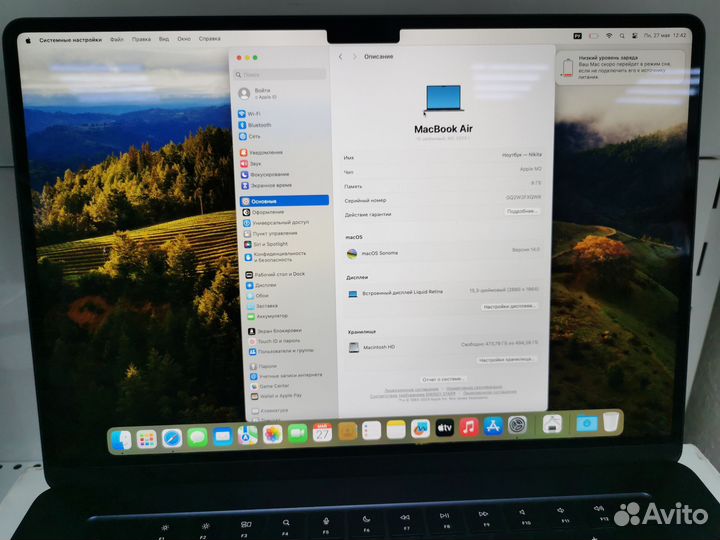The height and width of the screenshot is (540, 720).
Task: Focus the sidebar search field
Action: tap(280, 74)
